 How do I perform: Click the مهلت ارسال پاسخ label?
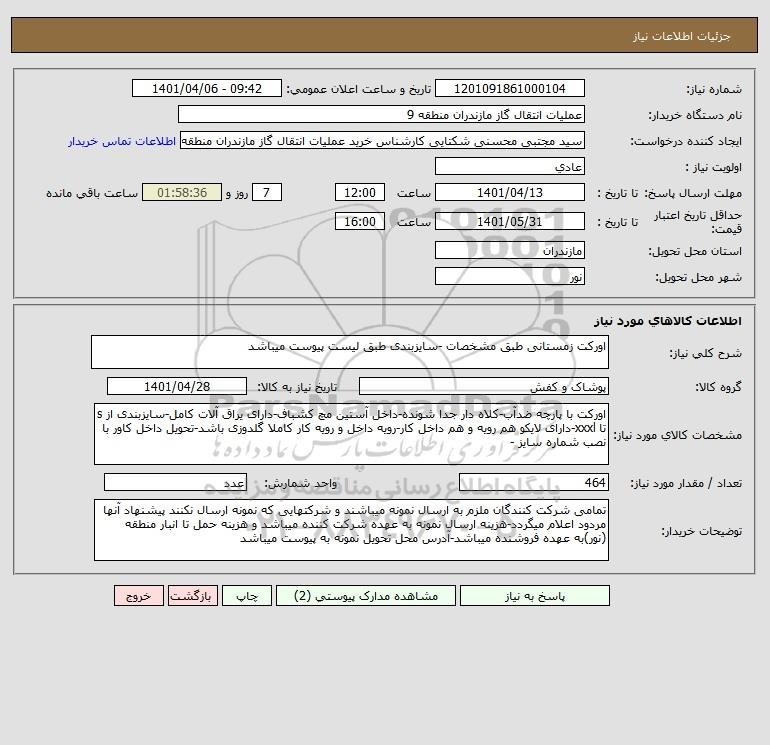pos(693,193)
